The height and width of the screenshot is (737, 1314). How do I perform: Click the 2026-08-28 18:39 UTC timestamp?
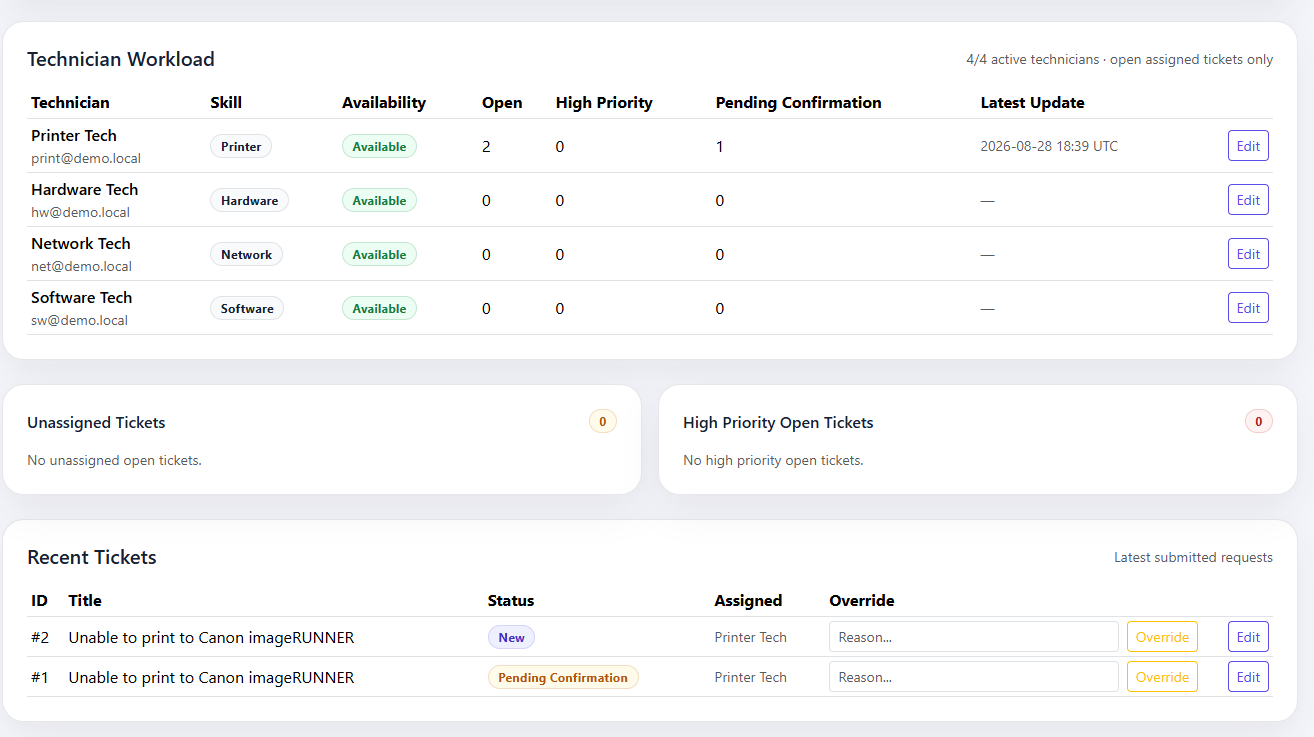pyautogui.click(x=1049, y=146)
